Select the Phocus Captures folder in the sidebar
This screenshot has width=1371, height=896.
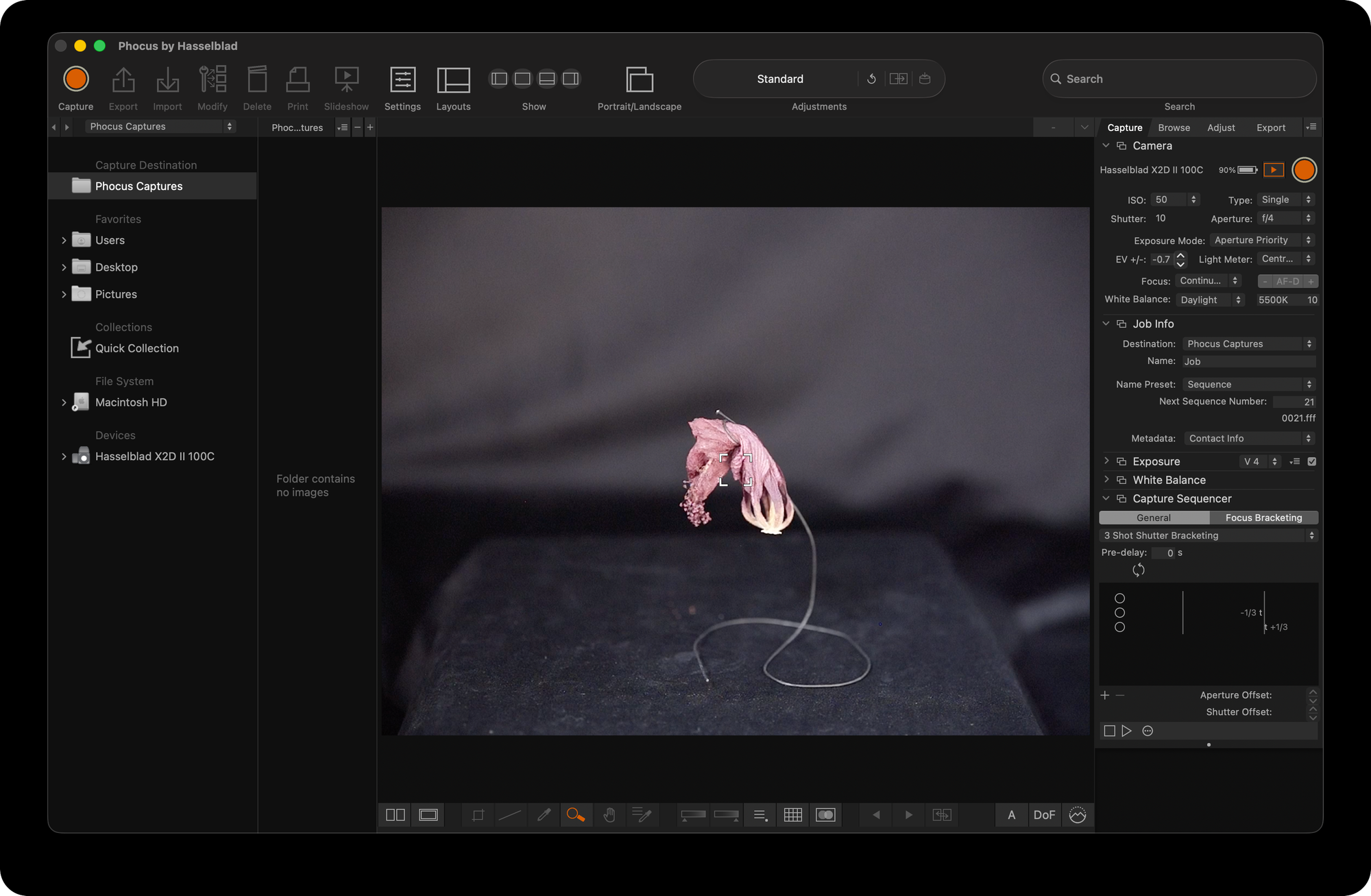pos(139,186)
